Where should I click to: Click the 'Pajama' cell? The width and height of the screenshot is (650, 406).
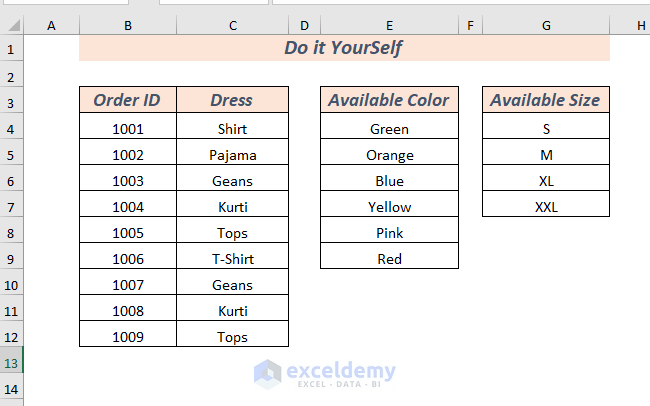(232, 155)
